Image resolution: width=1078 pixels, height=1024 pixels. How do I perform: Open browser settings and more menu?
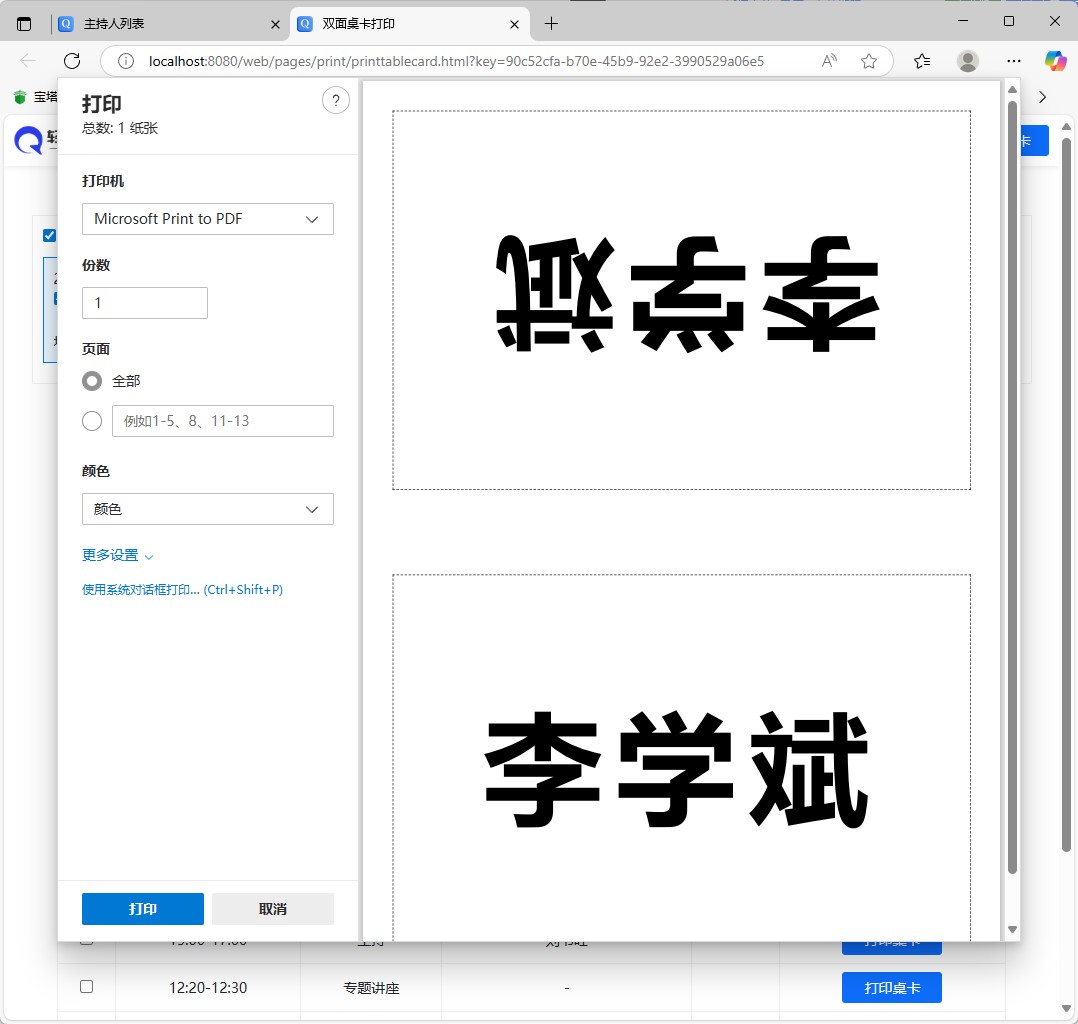point(1013,61)
